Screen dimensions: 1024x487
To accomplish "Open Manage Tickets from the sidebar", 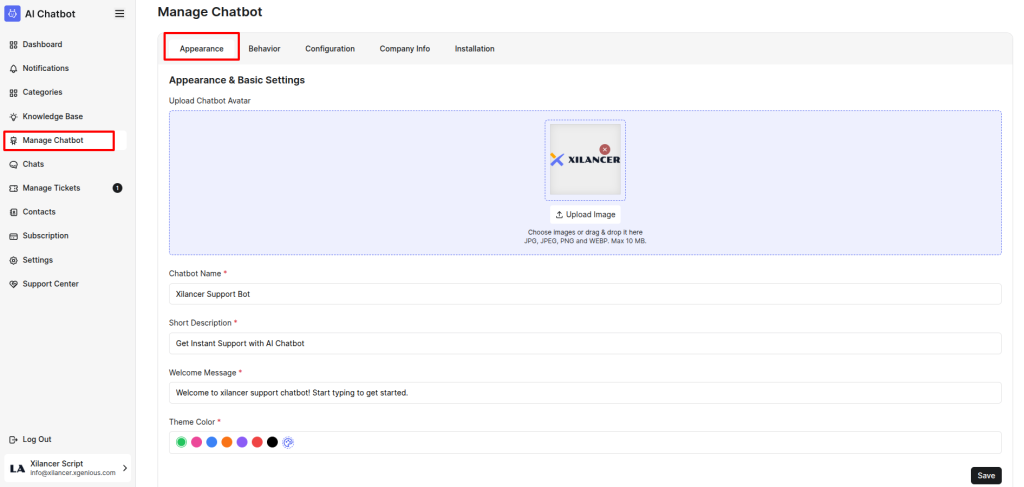I will coord(51,188).
